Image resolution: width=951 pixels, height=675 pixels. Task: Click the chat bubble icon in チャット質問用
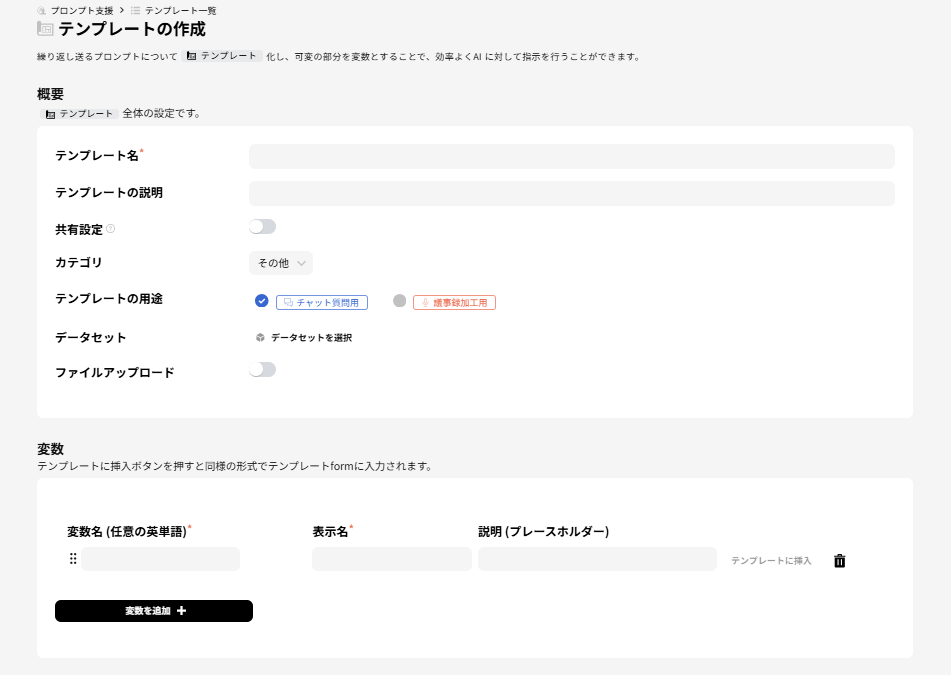(x=289, y=302)
